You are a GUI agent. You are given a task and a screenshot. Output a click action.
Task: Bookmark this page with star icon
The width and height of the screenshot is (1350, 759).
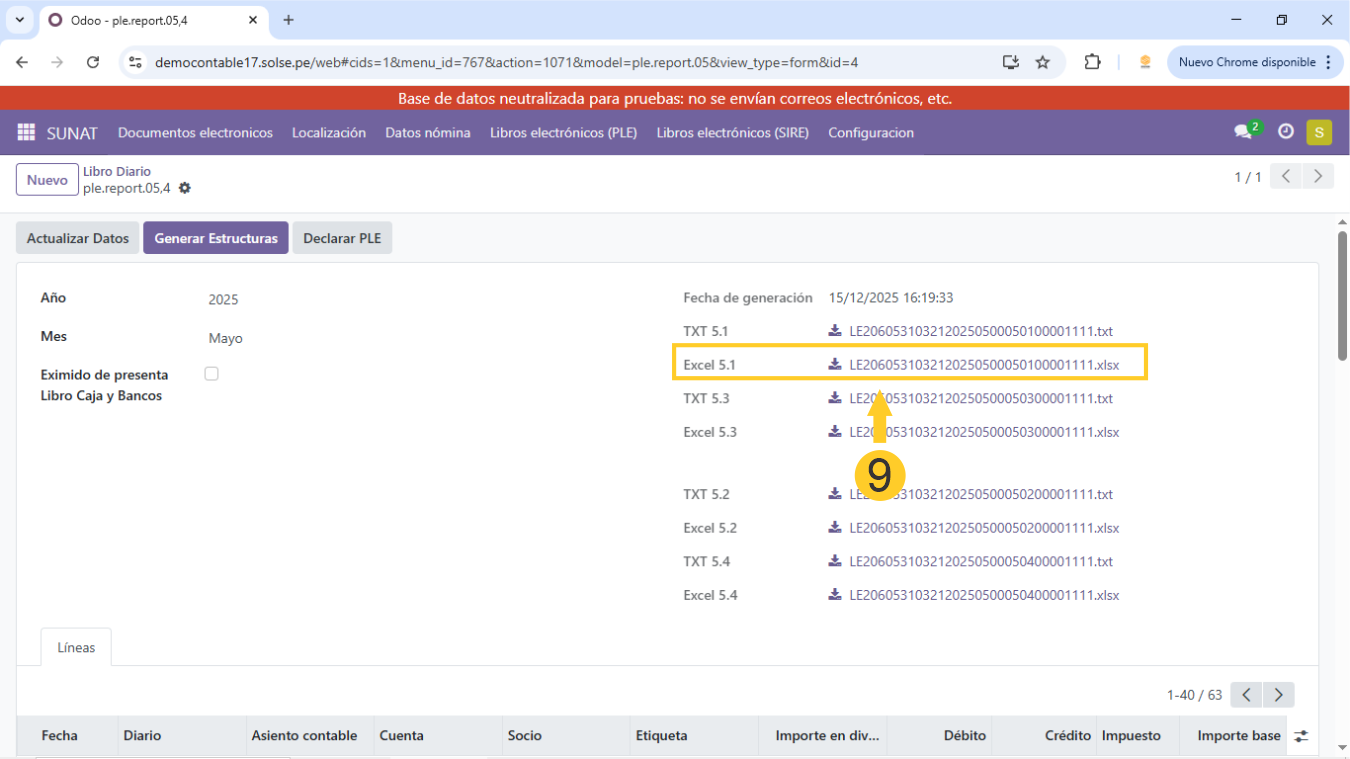point(1042,62)
